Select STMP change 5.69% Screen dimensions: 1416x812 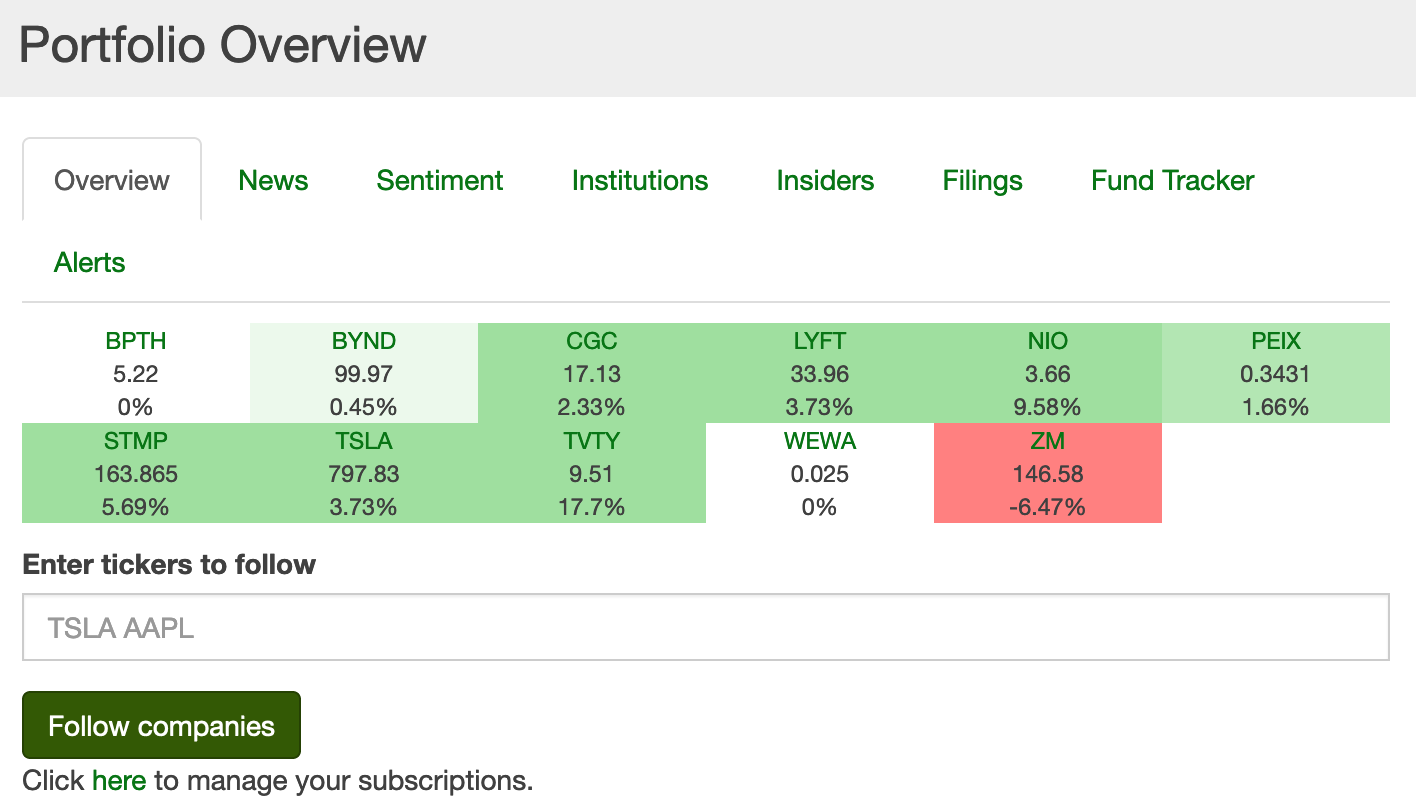pos(136,507)
